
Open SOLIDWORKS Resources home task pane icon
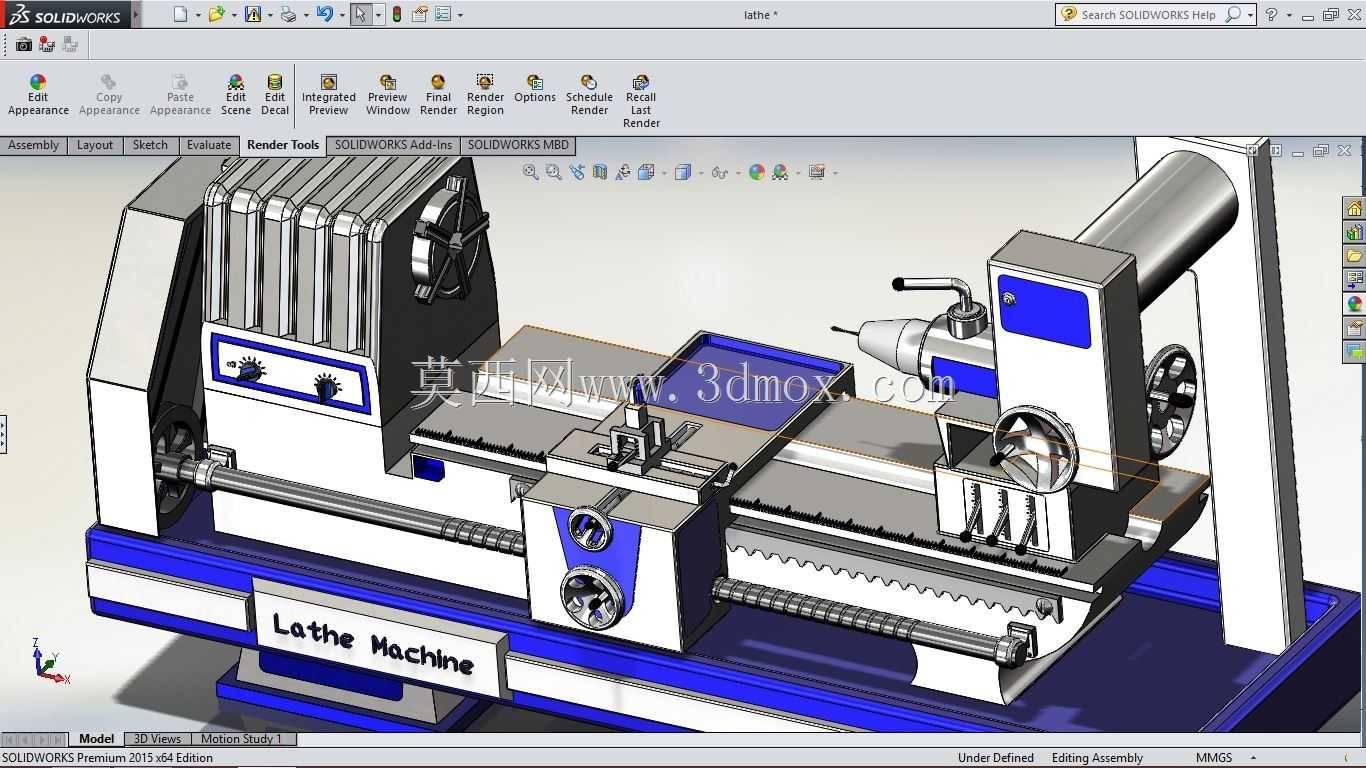(x=1354, y=208)
